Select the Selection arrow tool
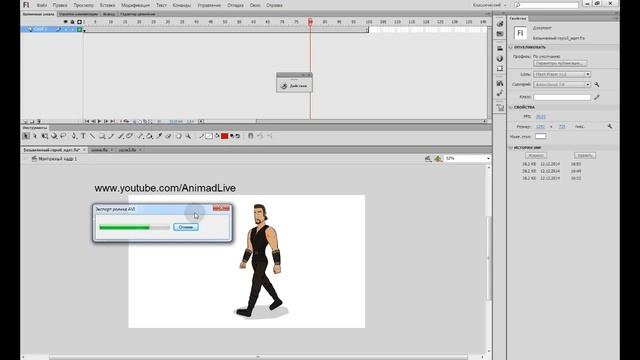The height and width of the screenshot is (360, 640). point(26,136)
